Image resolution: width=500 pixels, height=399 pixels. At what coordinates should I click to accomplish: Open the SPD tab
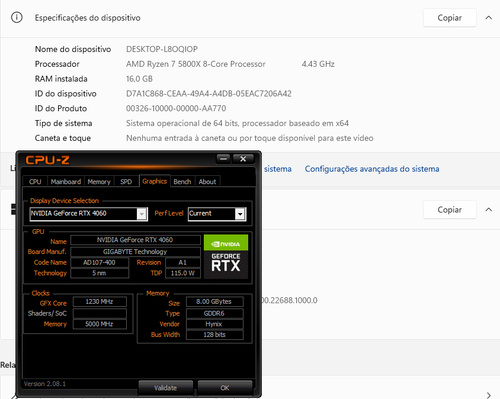tap(126, 182)
